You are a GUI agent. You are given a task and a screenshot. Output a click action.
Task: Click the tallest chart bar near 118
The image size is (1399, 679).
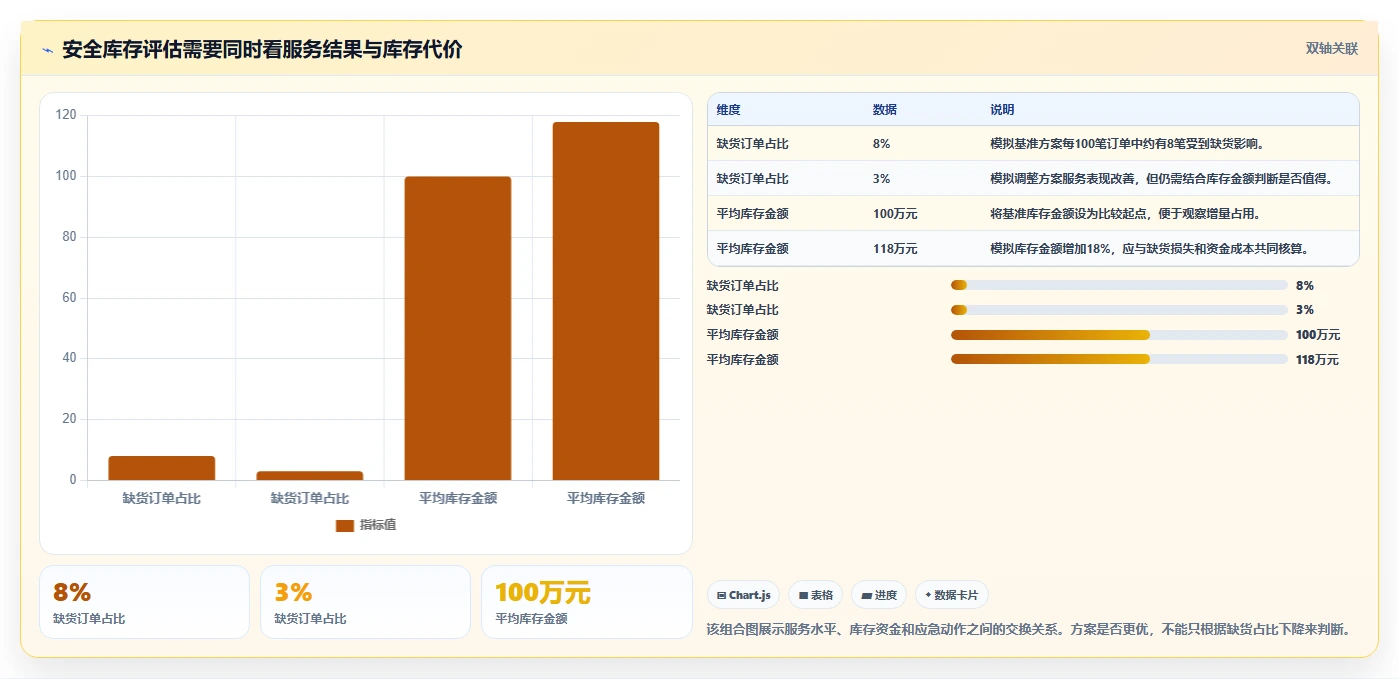[x=606, y=301]
